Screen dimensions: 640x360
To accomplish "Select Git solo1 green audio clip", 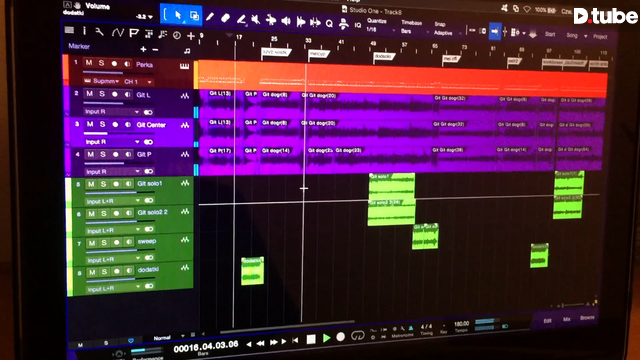I will click(x=392, y=186).
